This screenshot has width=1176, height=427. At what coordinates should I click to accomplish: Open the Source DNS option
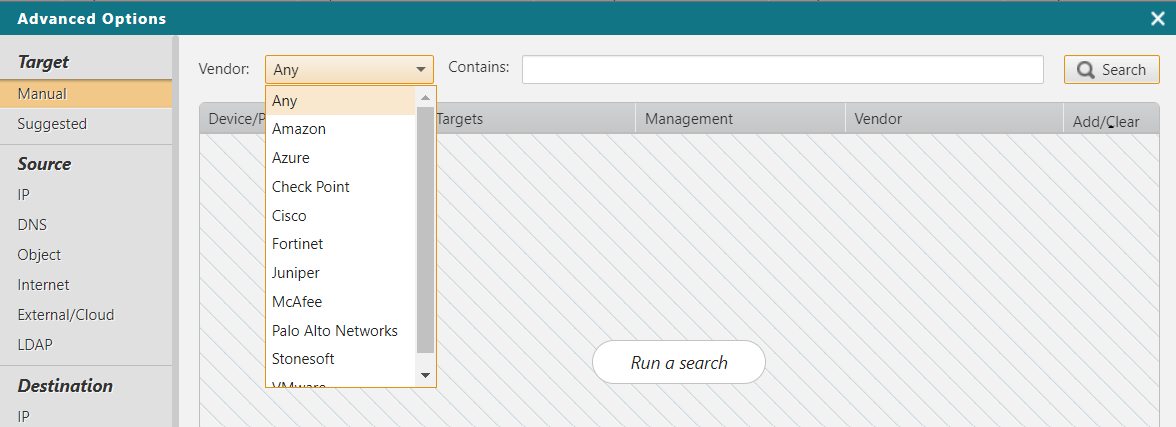[32, 225]
